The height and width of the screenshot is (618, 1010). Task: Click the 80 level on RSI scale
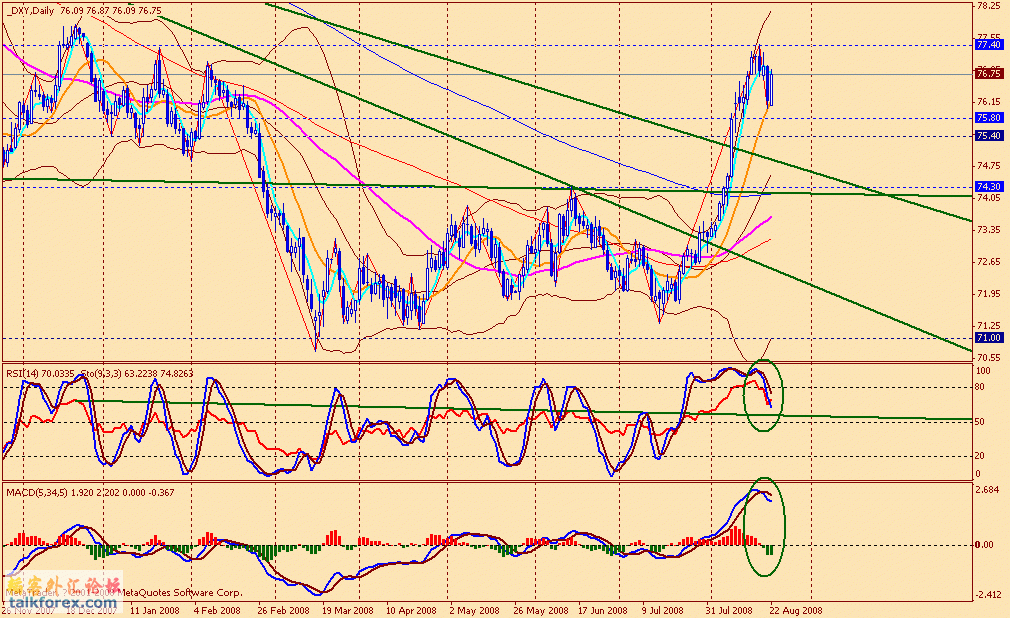[x=980, y=387]
